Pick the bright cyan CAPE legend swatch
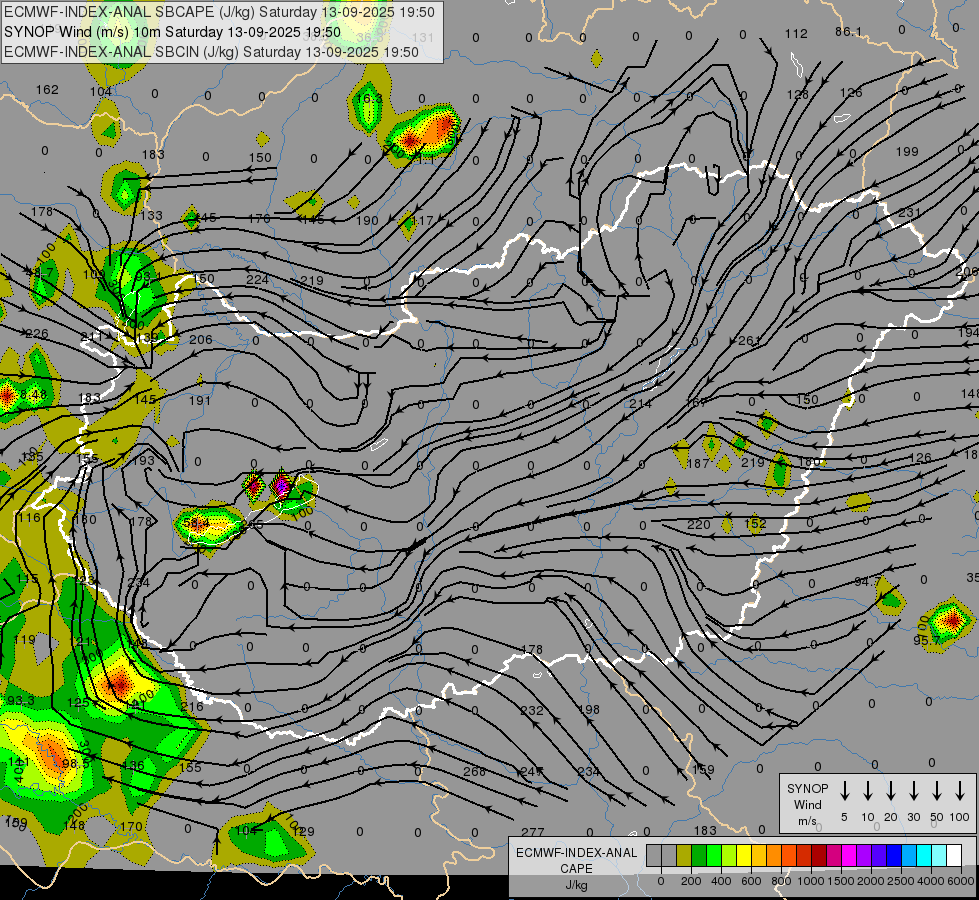The image size is (979, 900). tap(924, 855)
